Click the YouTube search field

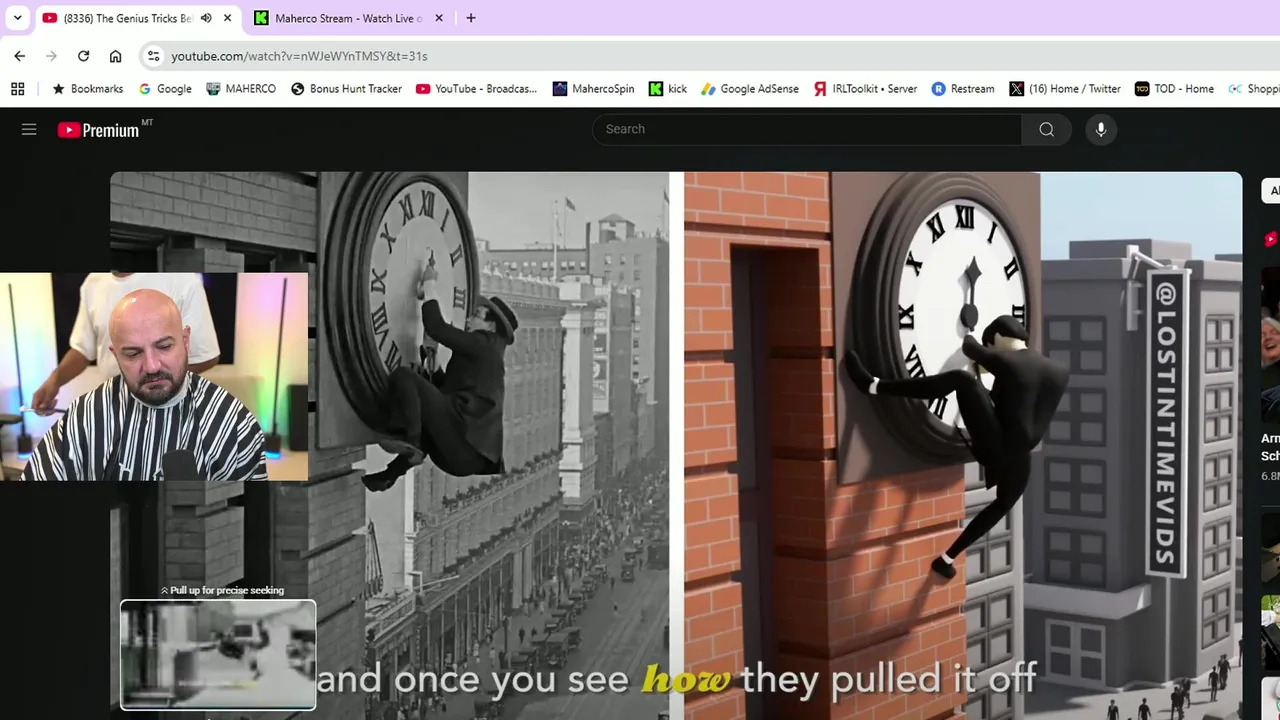807,129
